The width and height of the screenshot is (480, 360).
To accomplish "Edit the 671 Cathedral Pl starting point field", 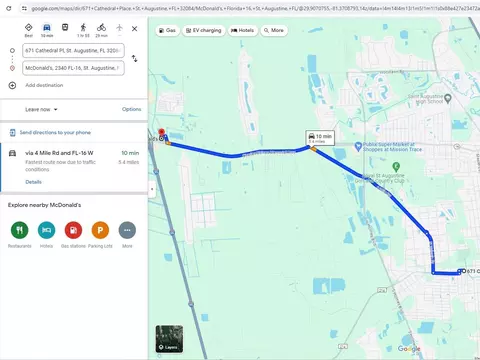I will tap(73, 51).
